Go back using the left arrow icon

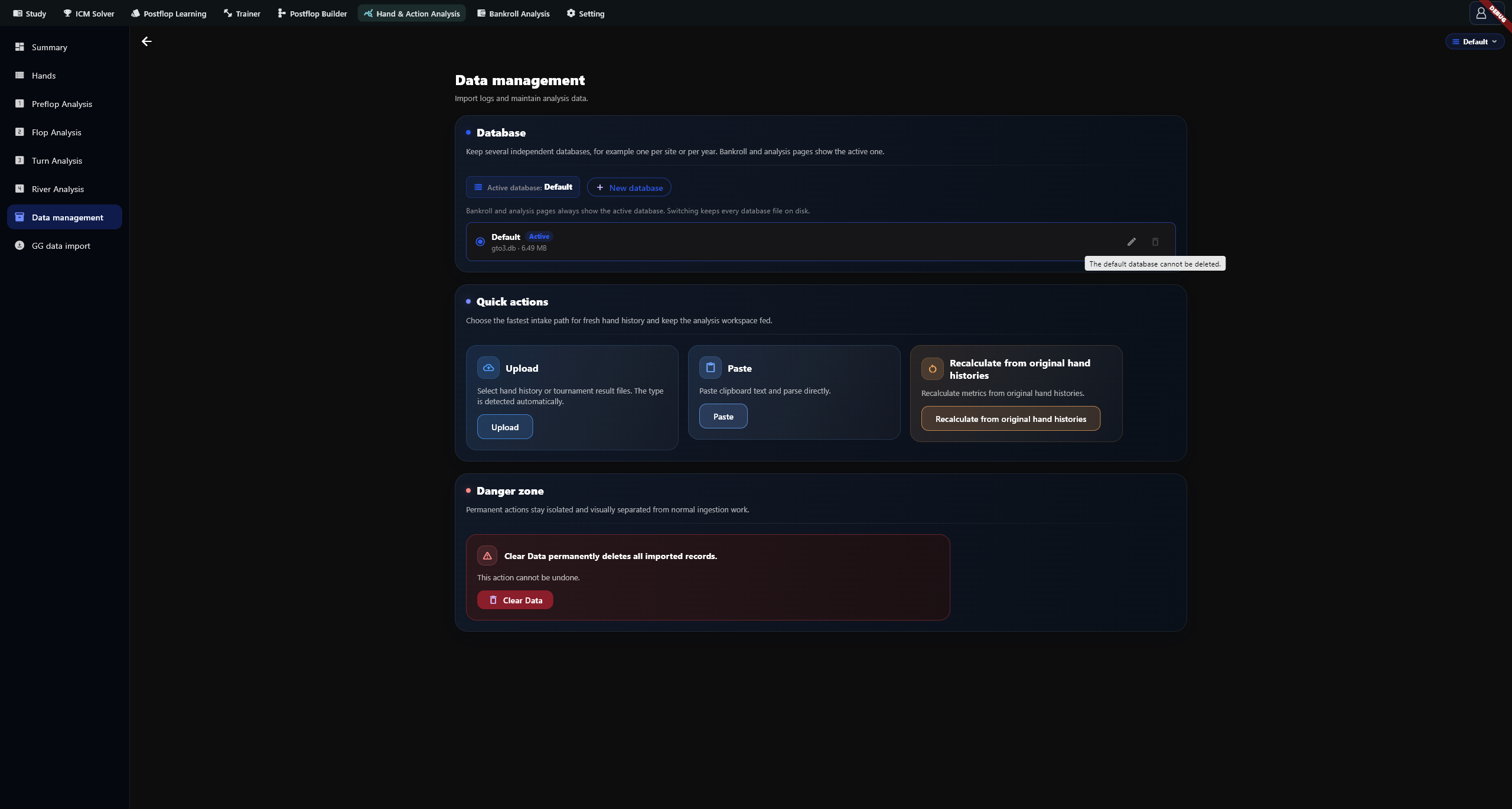146,41
